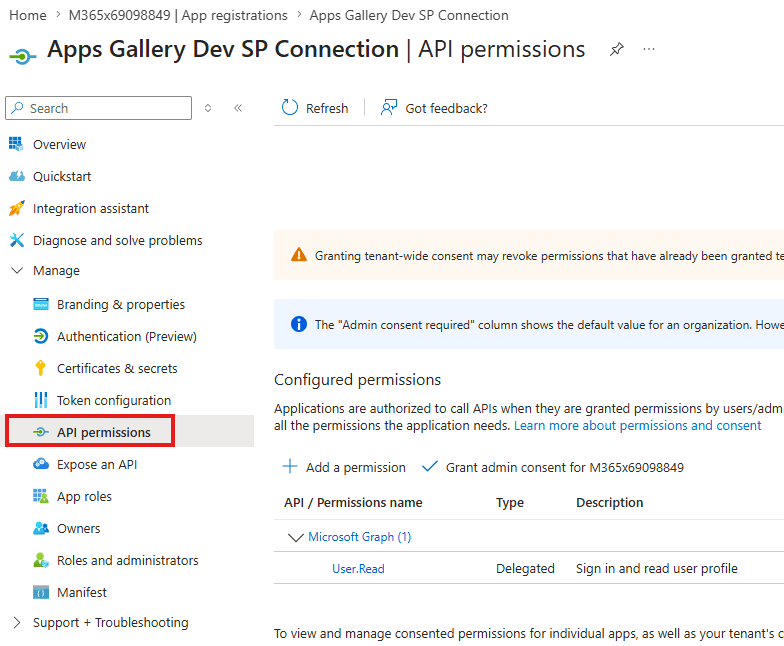The height and width of the screenshot is (646, 784).
Task: Collapse the Microsoft Graph (1) chevron
Action: tap(296, 537)
